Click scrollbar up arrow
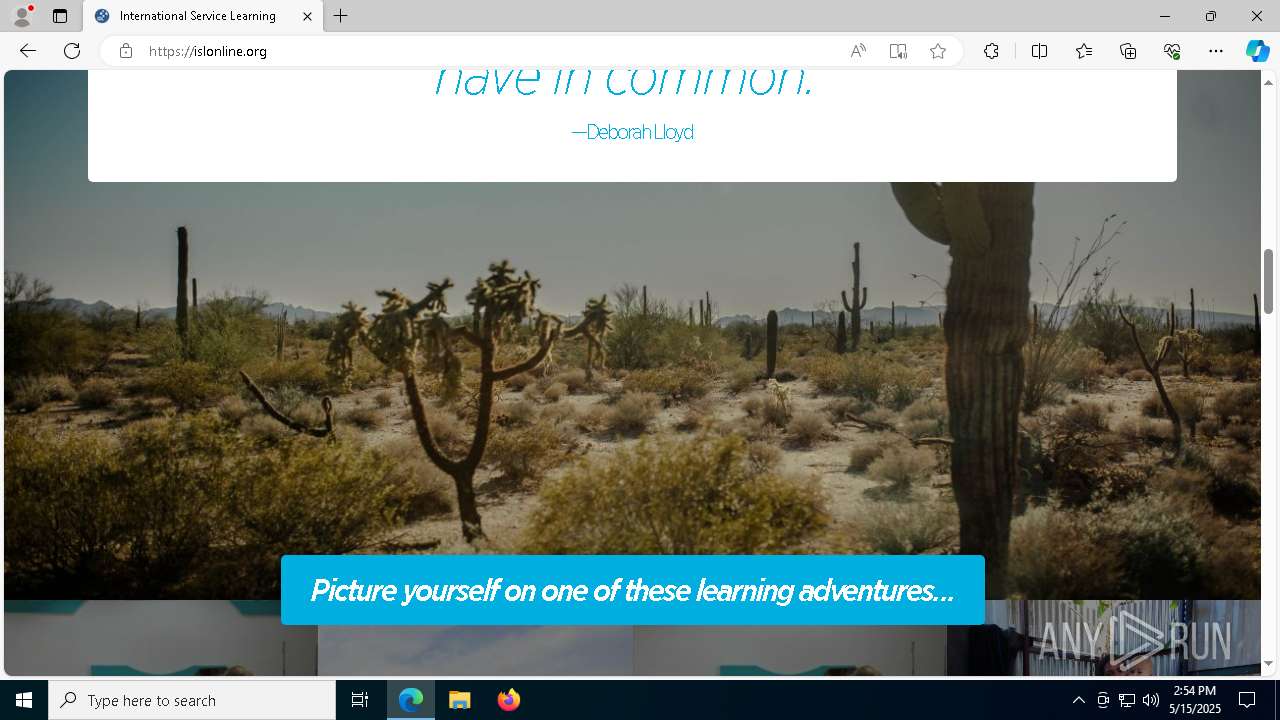The height and width of the screenshot is (720, 1280). [1268, 81]
